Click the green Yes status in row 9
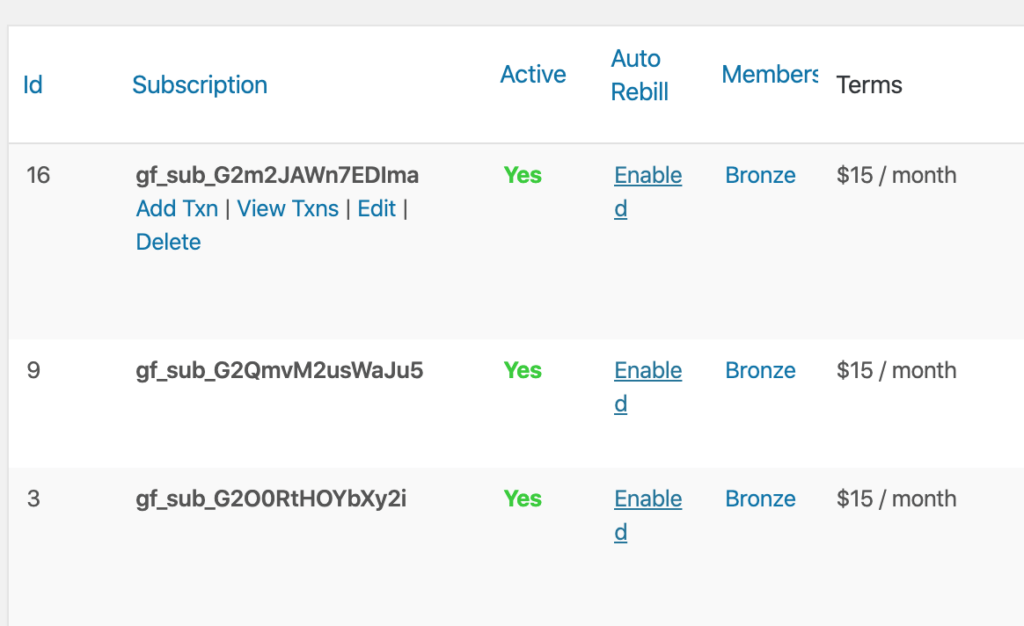This screenshot has width=1024, height=626. [522, 370]
